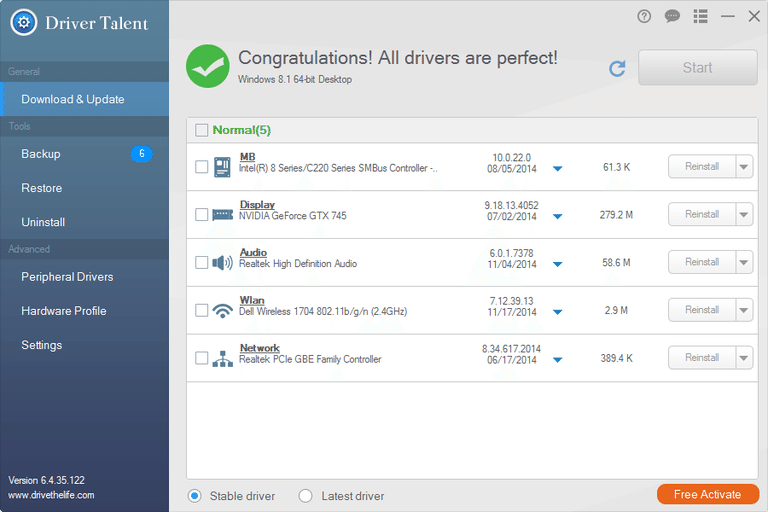The width and height of the screenshot is (768, 512).
Task: Go to Backup in sidebar
Action: click(x=85, y=154)
